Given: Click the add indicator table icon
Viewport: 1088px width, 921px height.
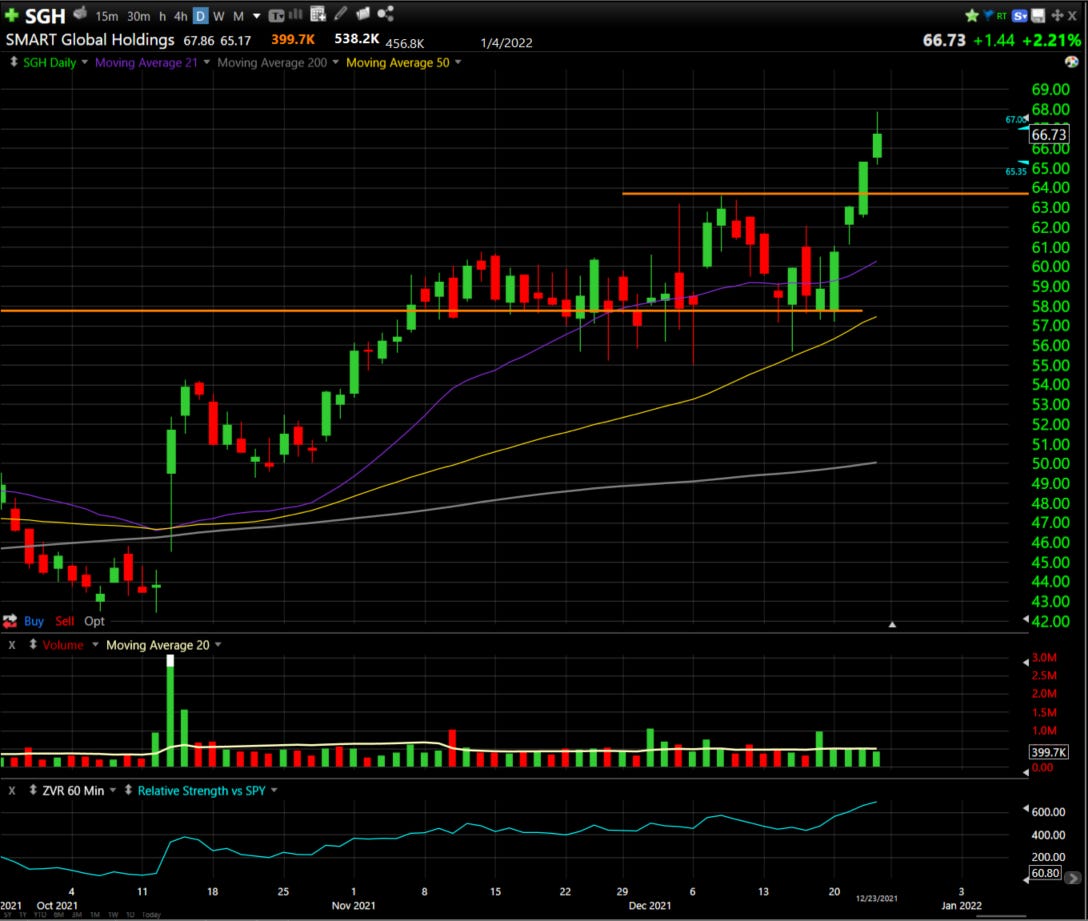Looking at the screenshot, I should (318, 14).
